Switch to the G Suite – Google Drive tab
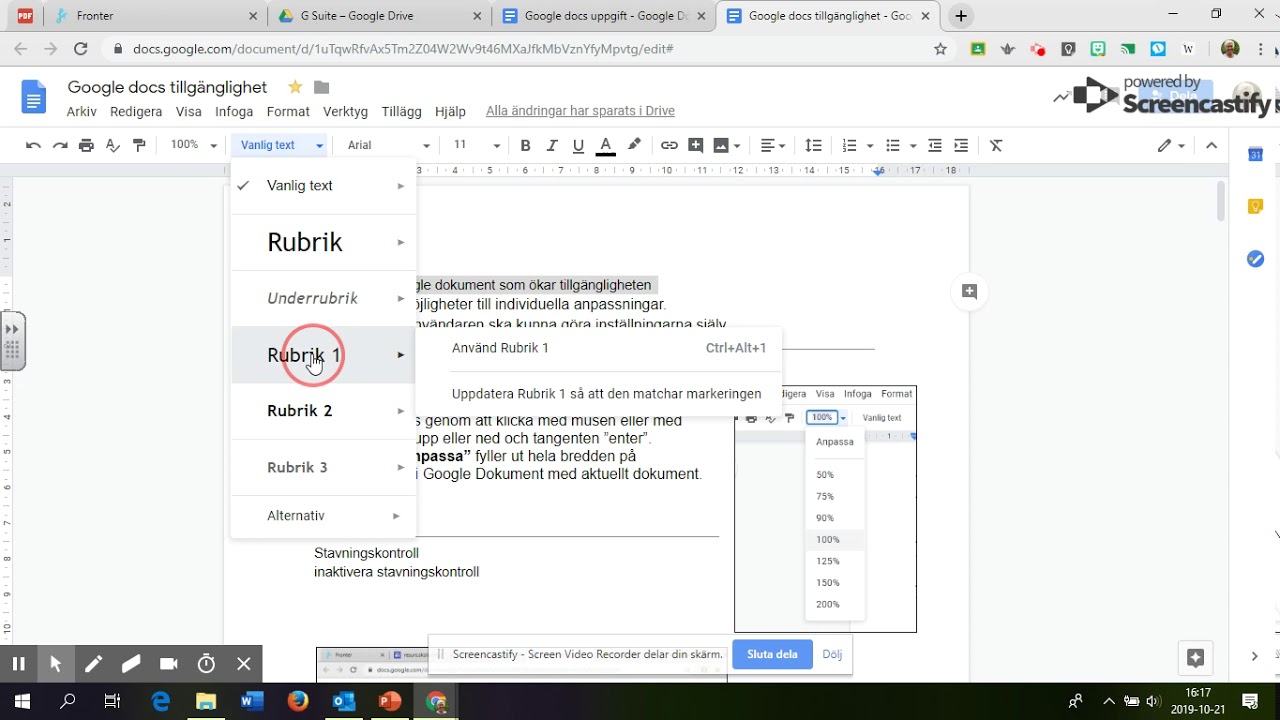The image size is (1280, 720). pyautogui.click(x=379, y=16)
